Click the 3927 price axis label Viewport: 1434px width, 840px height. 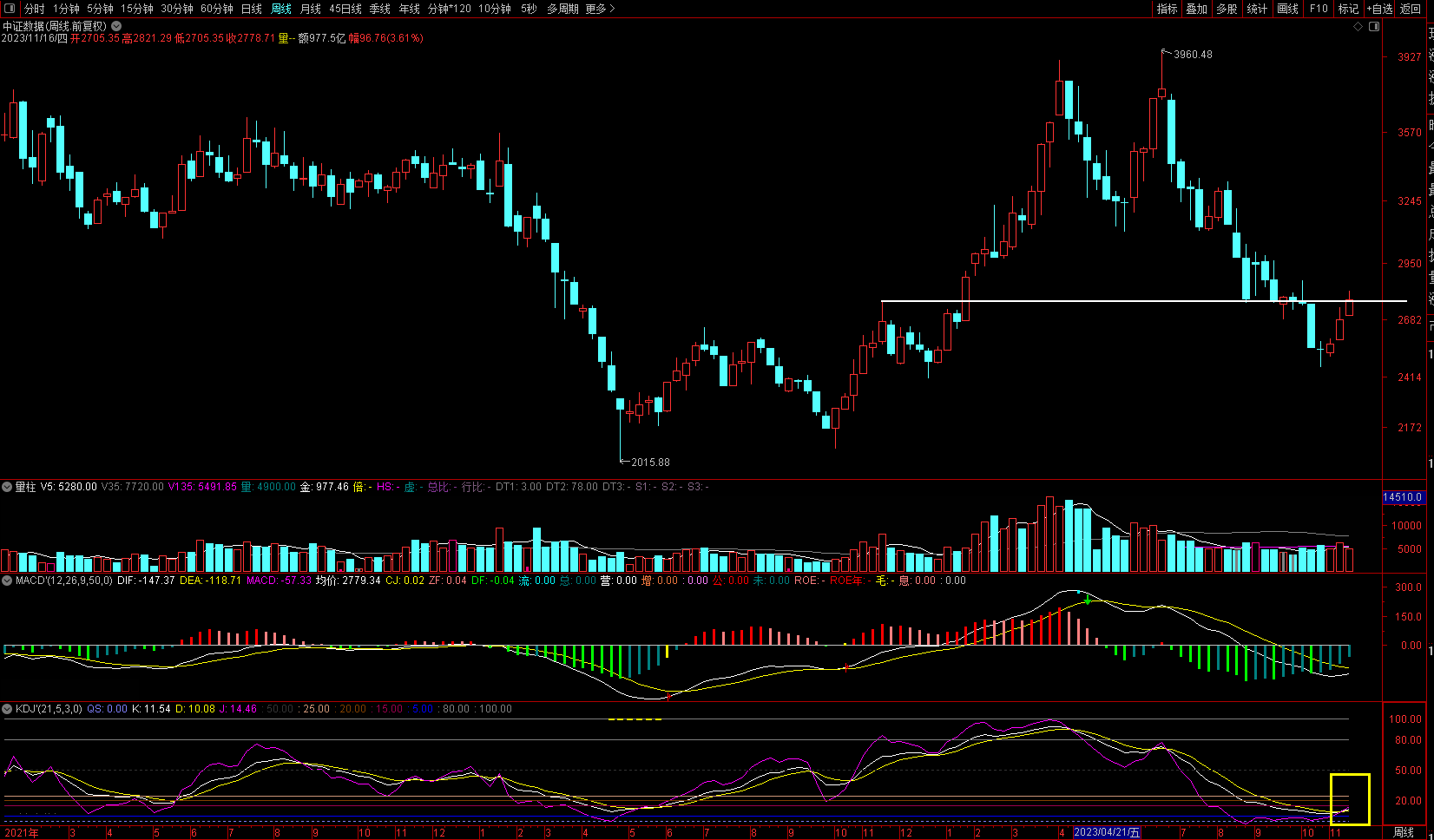(1410, 57)
